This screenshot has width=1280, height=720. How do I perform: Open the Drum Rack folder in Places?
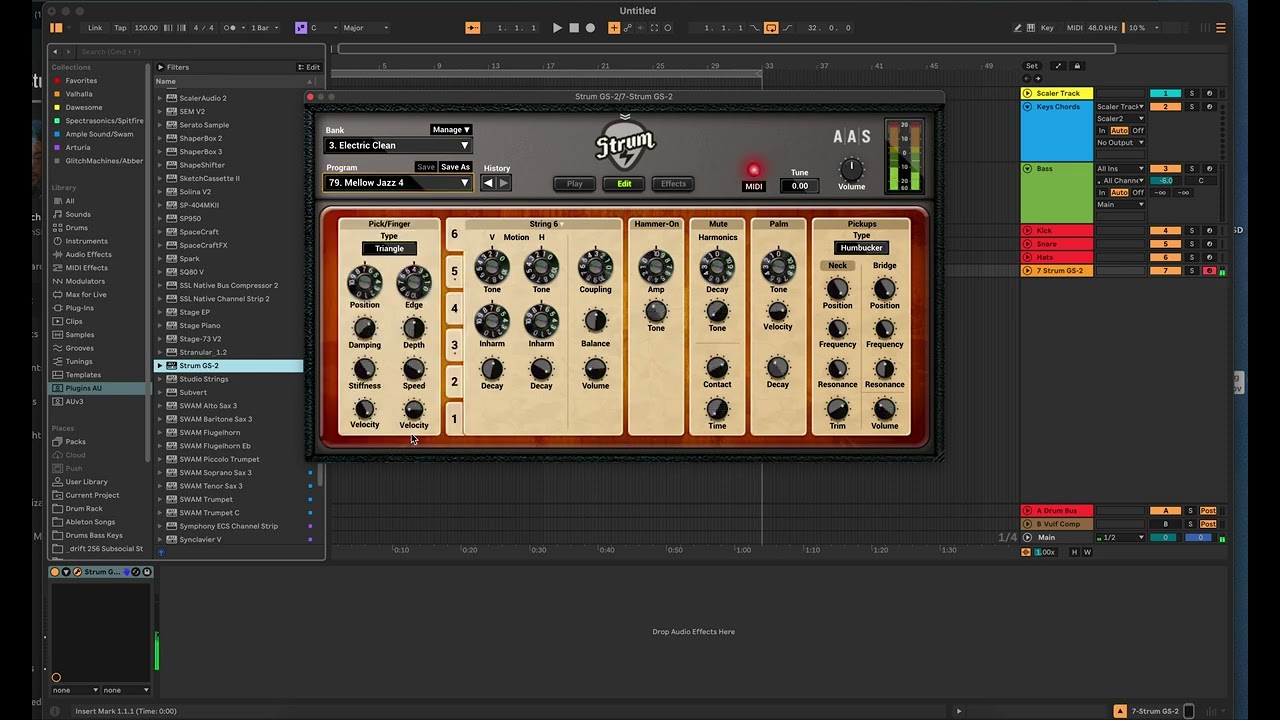(x=84, y=508)
